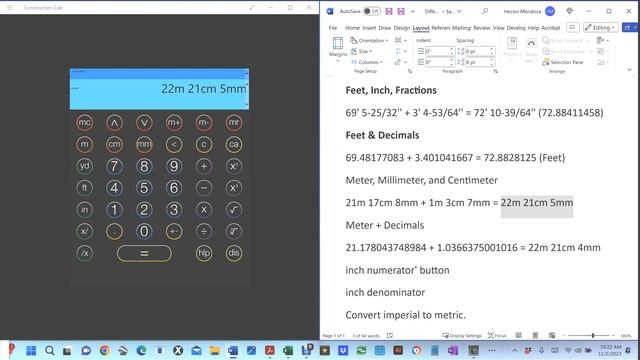Select the feet (ft) unit key
640x360 pixels.
coord(84,188)
